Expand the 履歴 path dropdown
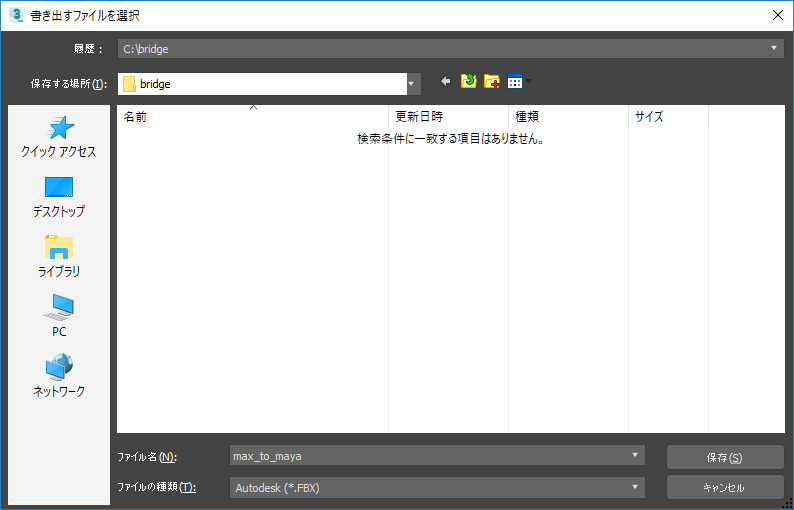The width and height of the screenshot is (794, 510). pyautogui.click(x=776, y=47)
